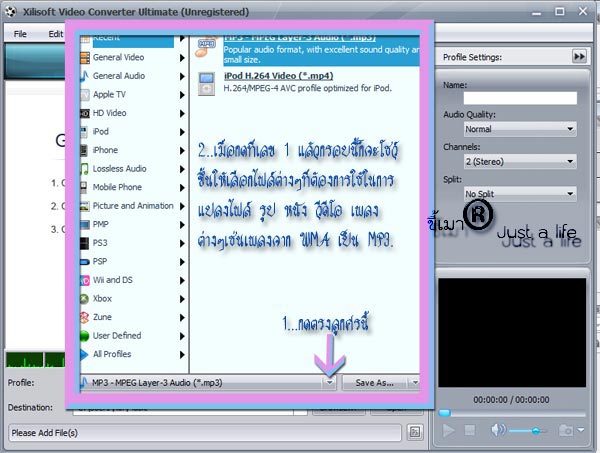Select the User Defined category text
Screen dimensions: 600x453
(x=117, y=336)
